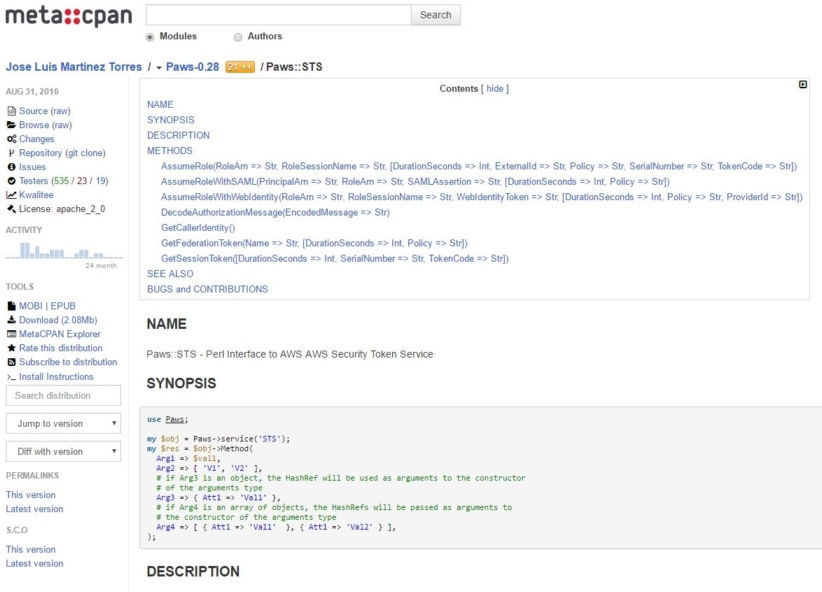Open the Paws-0.28 release link
Screen dimensions: 822x592
click(192, 67)
